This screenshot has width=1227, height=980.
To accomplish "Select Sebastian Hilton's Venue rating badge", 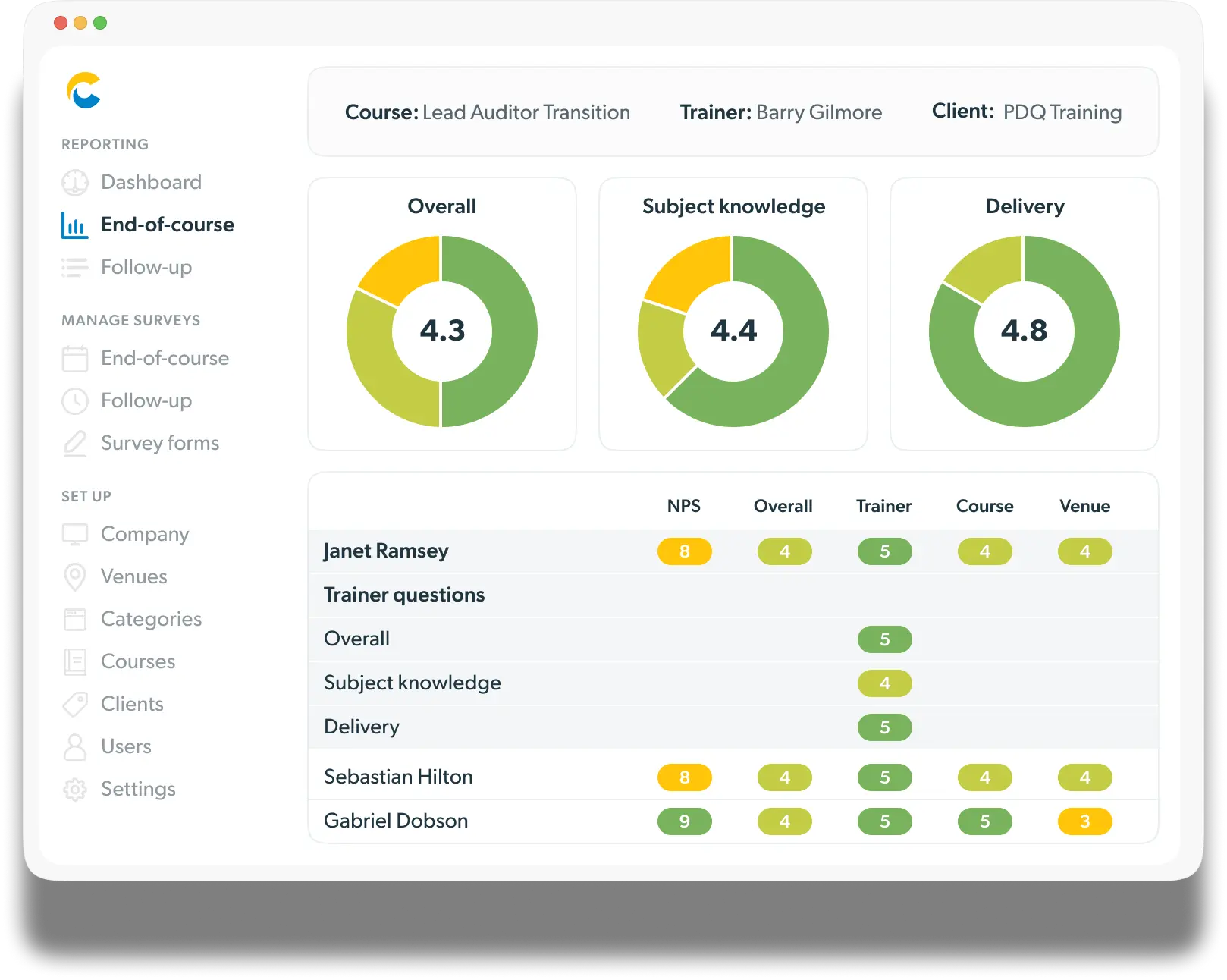I will [1084, 777].
